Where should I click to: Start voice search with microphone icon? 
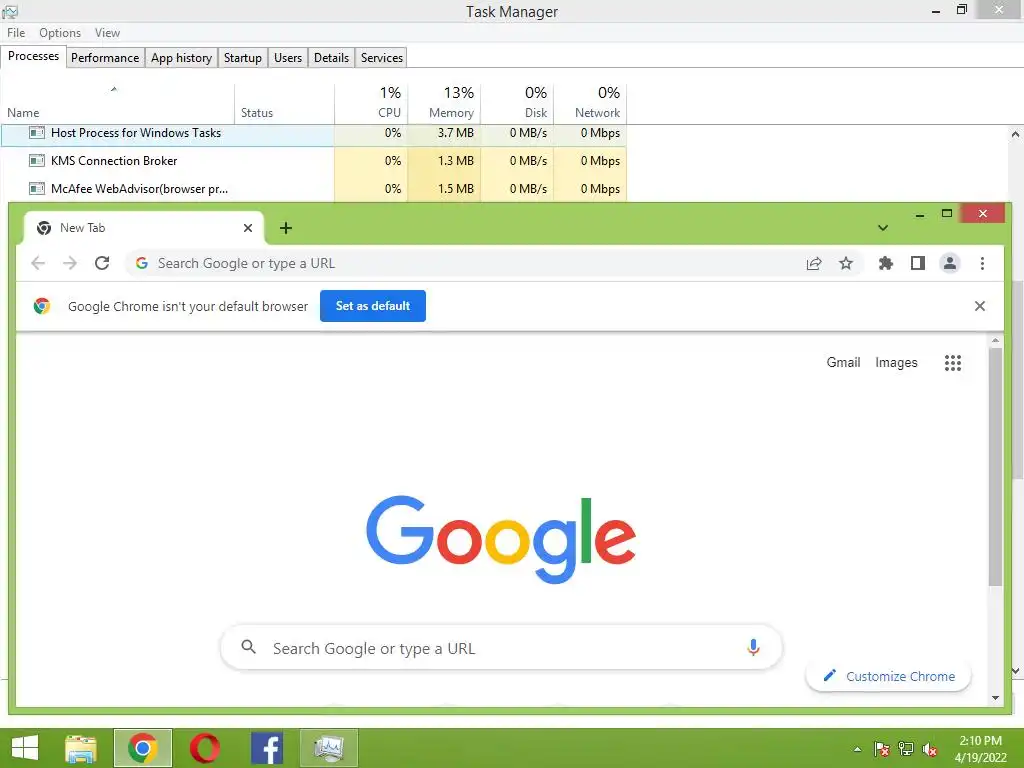(753, 647)
